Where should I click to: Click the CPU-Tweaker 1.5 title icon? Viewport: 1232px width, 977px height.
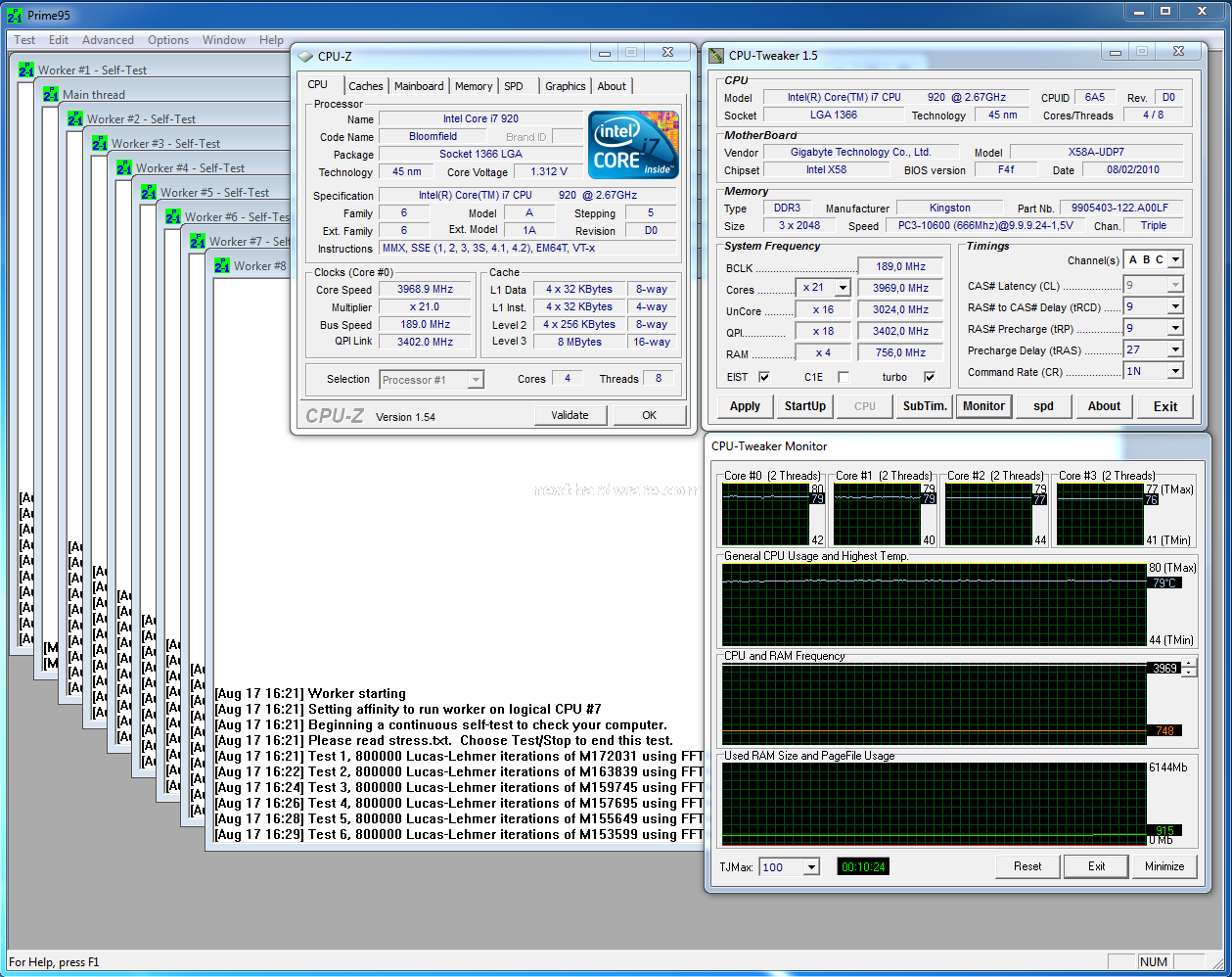coord(716,56)
